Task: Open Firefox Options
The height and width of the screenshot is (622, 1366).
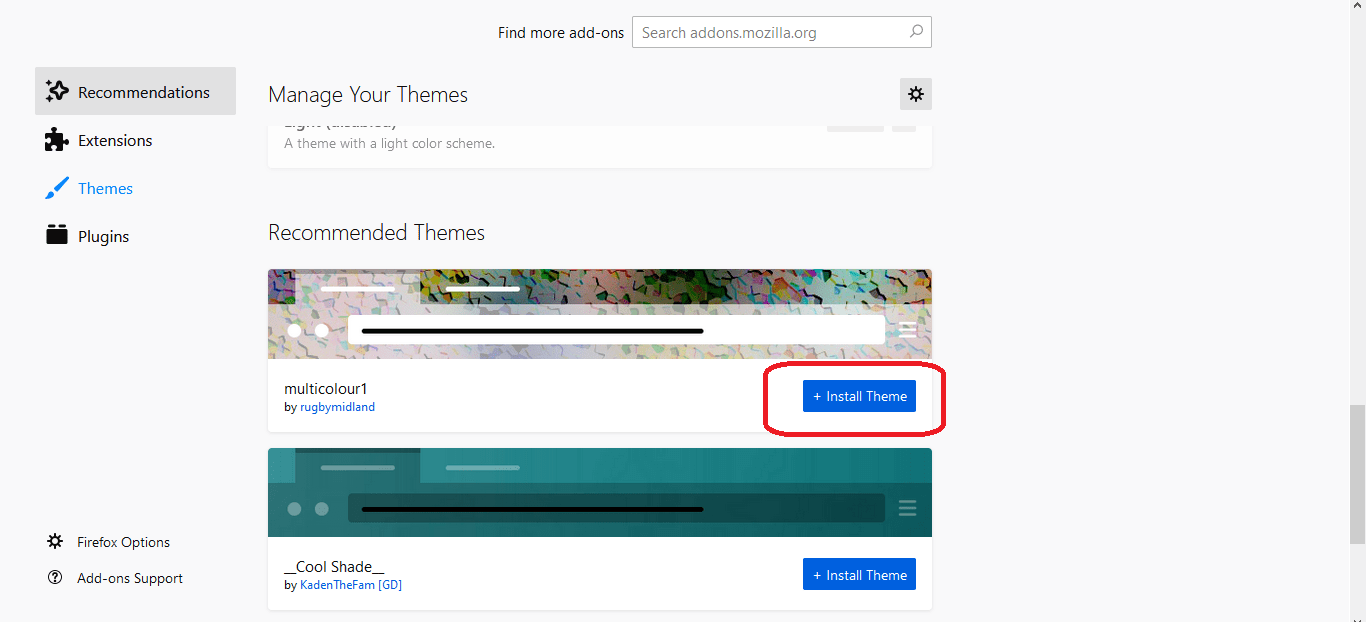Action: pyautogui.click(x=123, y=542)
